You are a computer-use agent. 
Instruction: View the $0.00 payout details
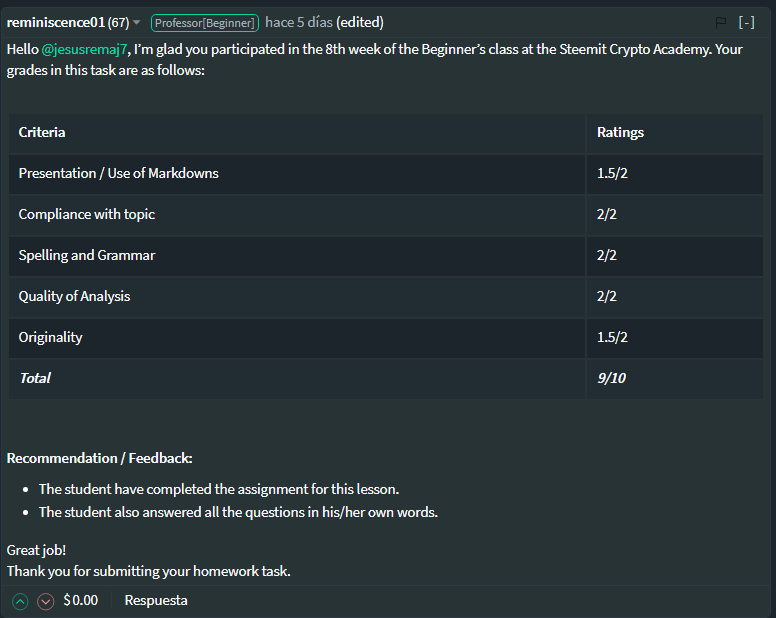coord(81,600)
